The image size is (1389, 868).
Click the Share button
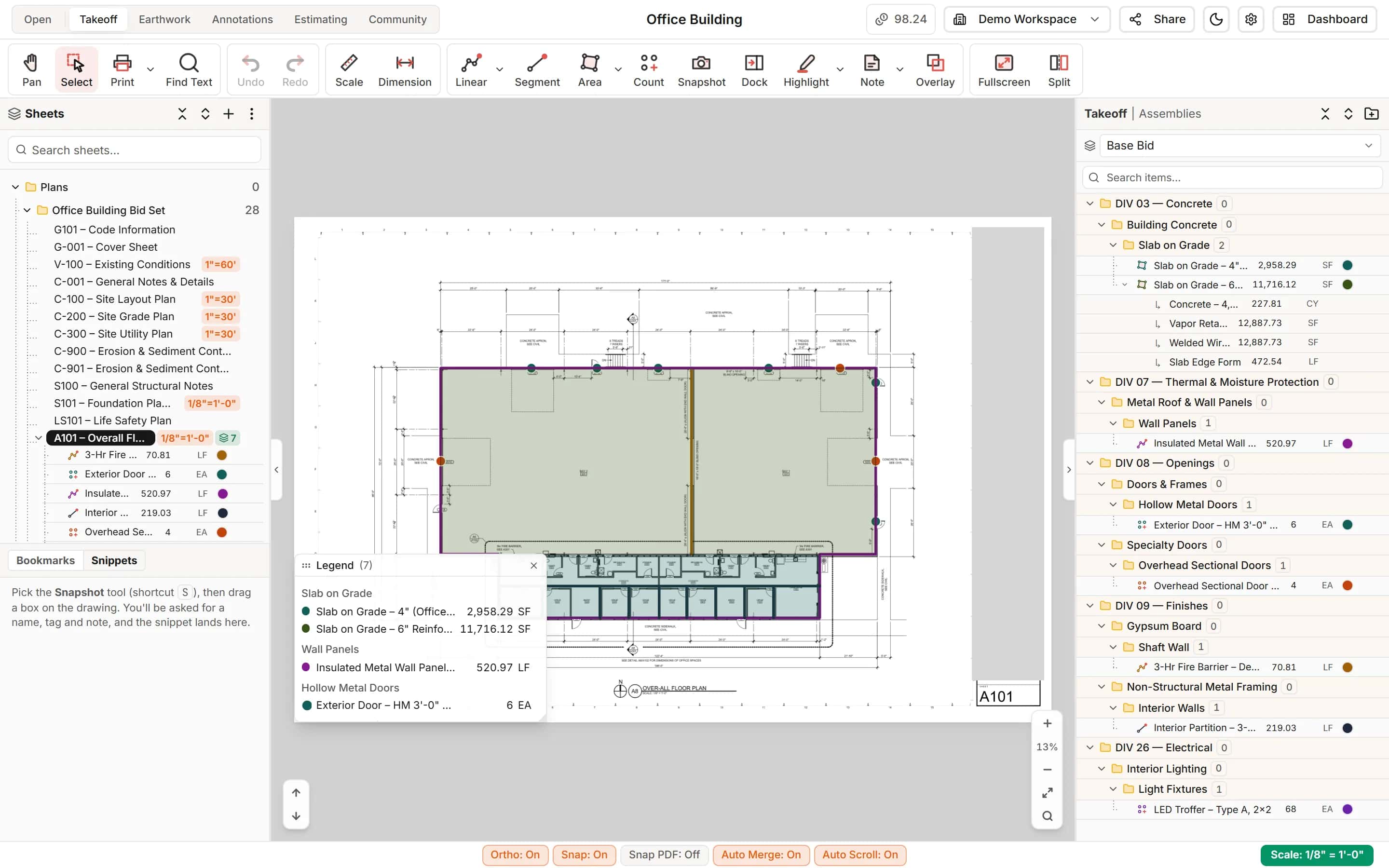click(x=1157, y=19)
